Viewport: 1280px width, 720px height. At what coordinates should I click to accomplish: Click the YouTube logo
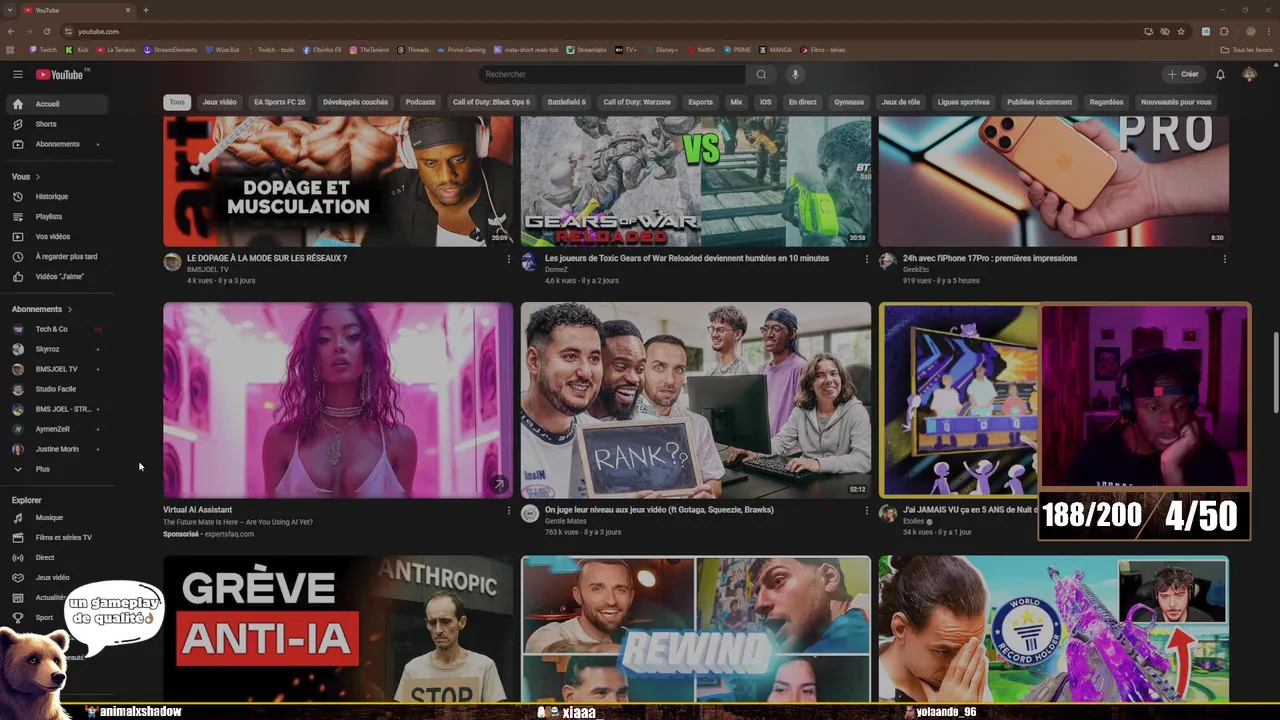[62, 74]
